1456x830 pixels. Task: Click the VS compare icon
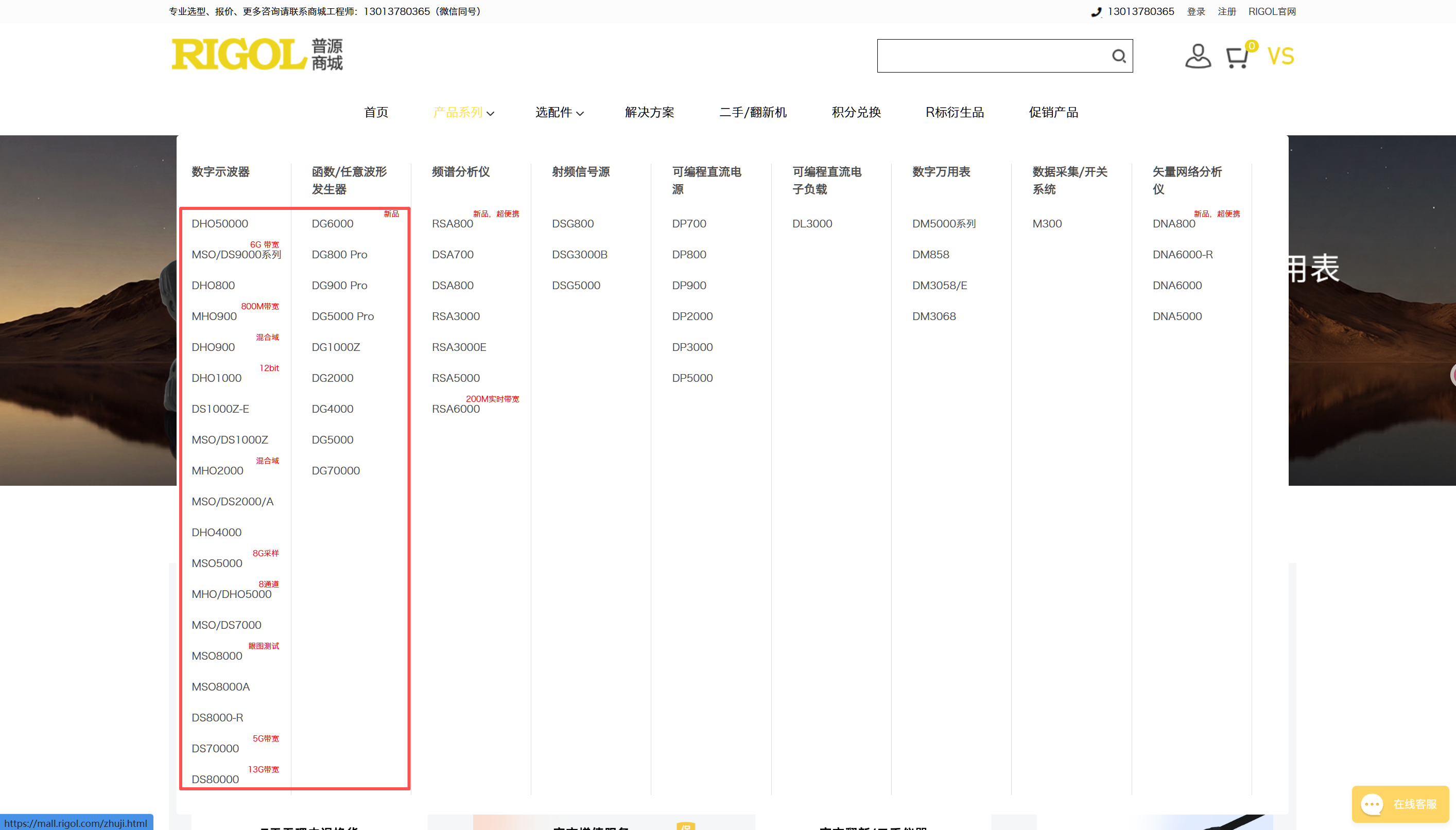[x=1280, y=56]
